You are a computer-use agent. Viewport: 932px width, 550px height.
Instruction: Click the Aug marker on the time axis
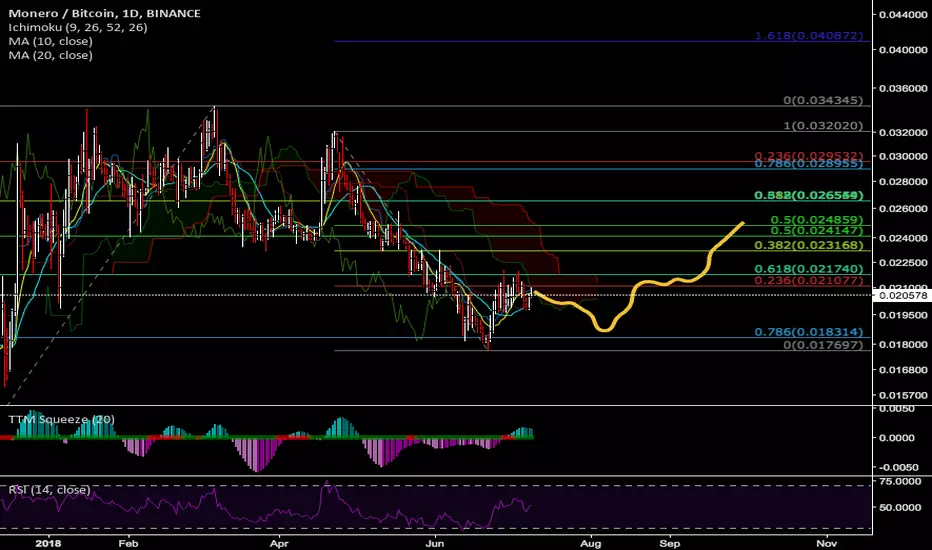point(590,543)
